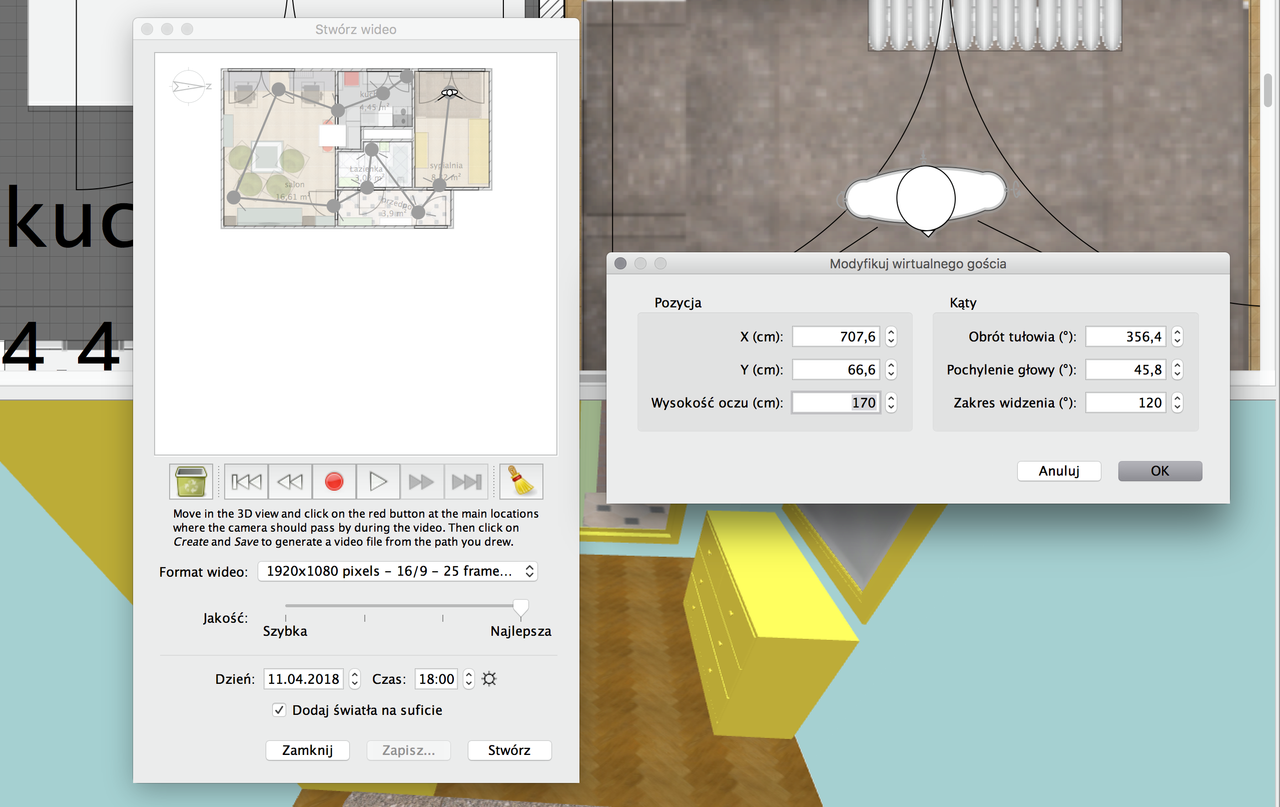
Task: Click the Stwórz button
Action: pyautogui.click(x=509, y=750)
